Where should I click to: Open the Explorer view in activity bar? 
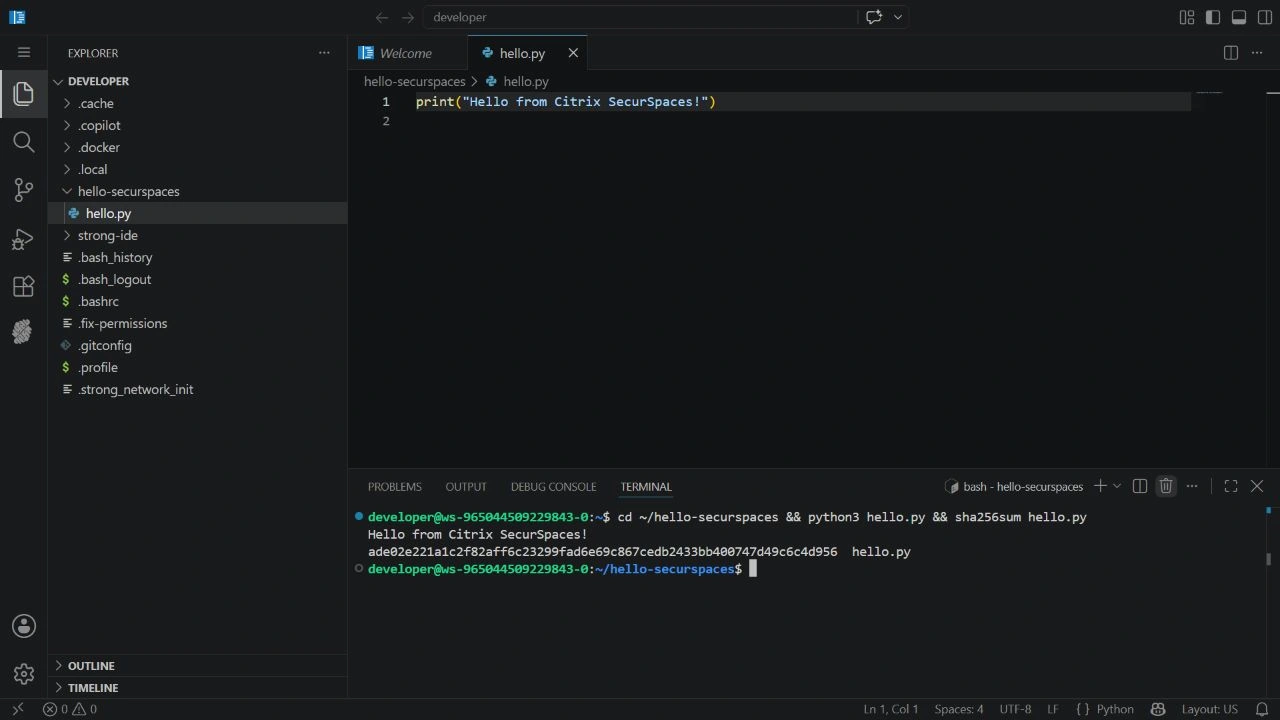(24, 94)
